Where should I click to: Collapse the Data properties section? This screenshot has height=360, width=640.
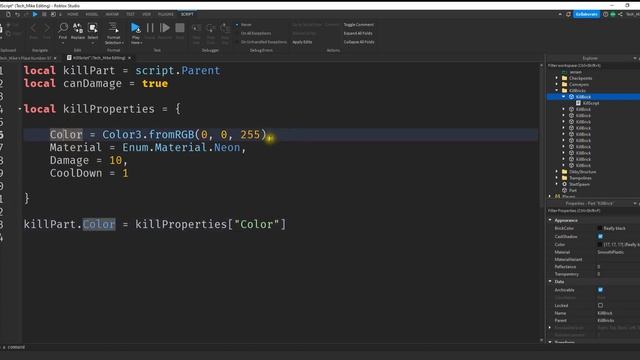pyautogui.click(x=550, y=282)
